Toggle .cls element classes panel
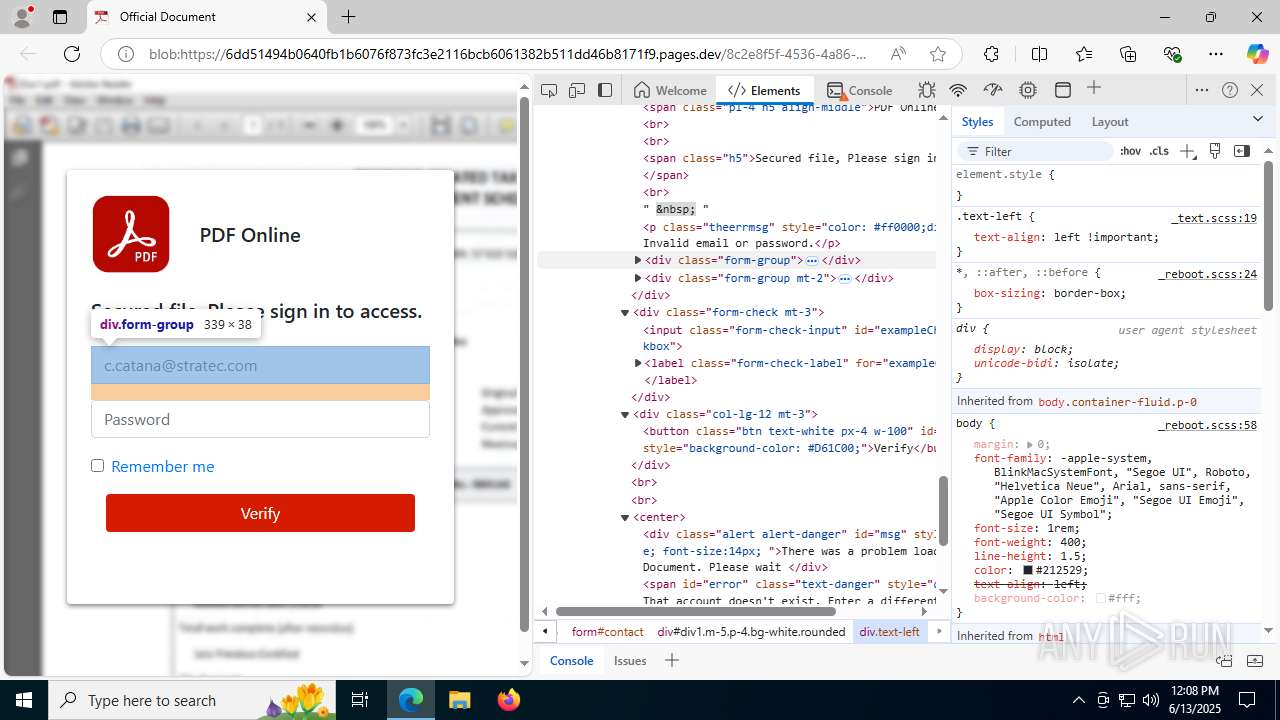The image size is (1280, 720). [1159, 151]
